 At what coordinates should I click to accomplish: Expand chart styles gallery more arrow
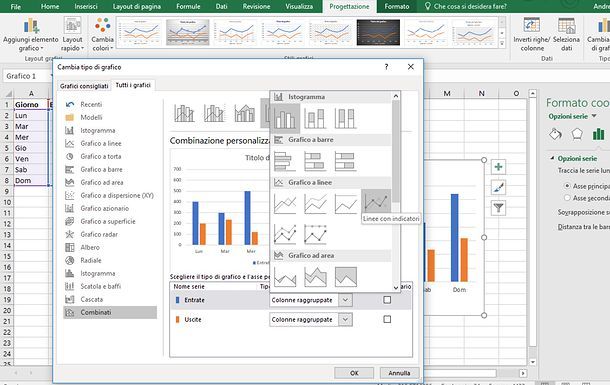[x=502, y=44]
